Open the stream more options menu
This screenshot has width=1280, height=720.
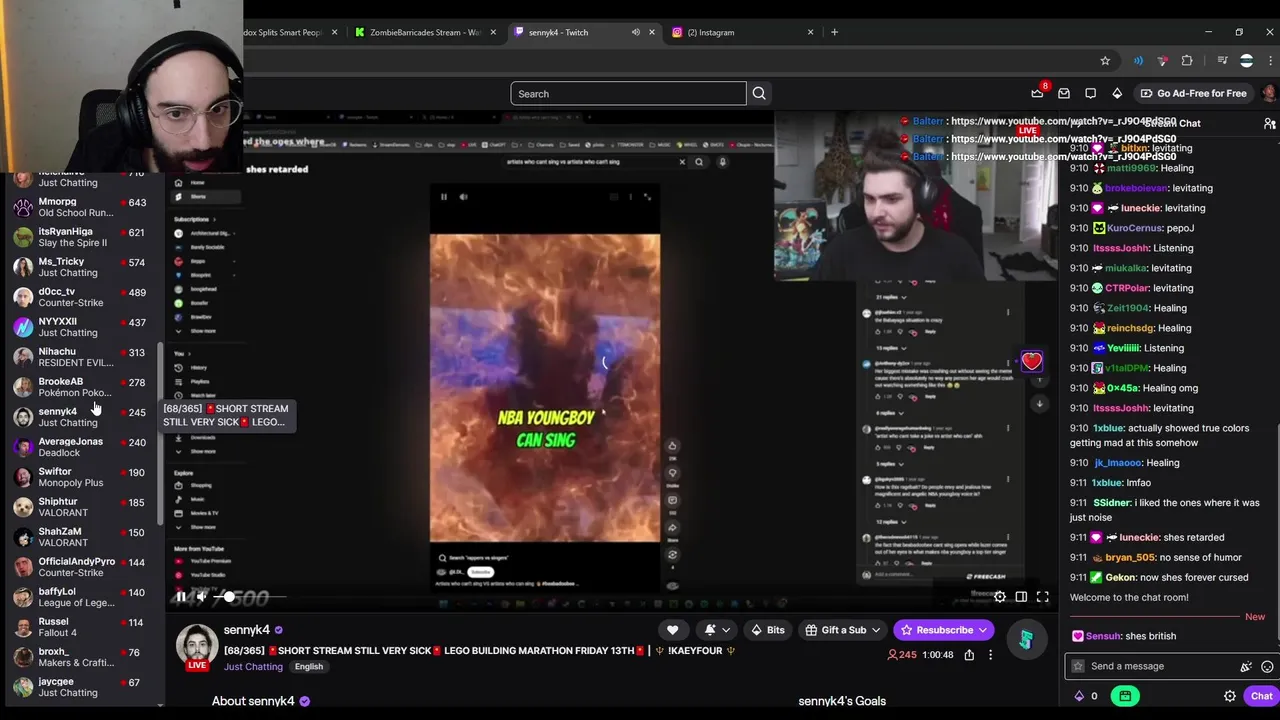click(x=990, y=655)
